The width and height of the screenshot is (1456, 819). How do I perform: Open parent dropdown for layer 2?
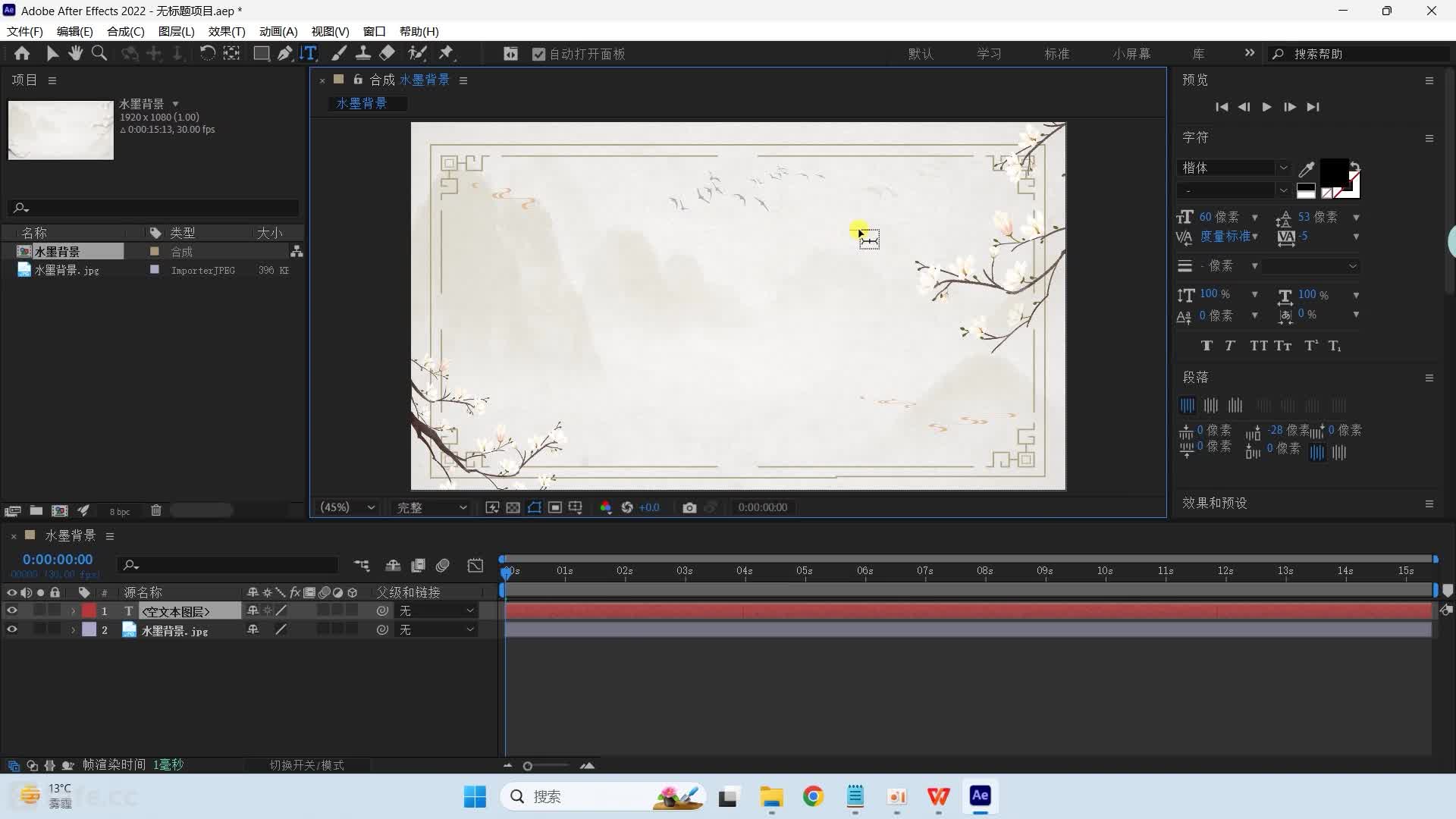[436, 629]
